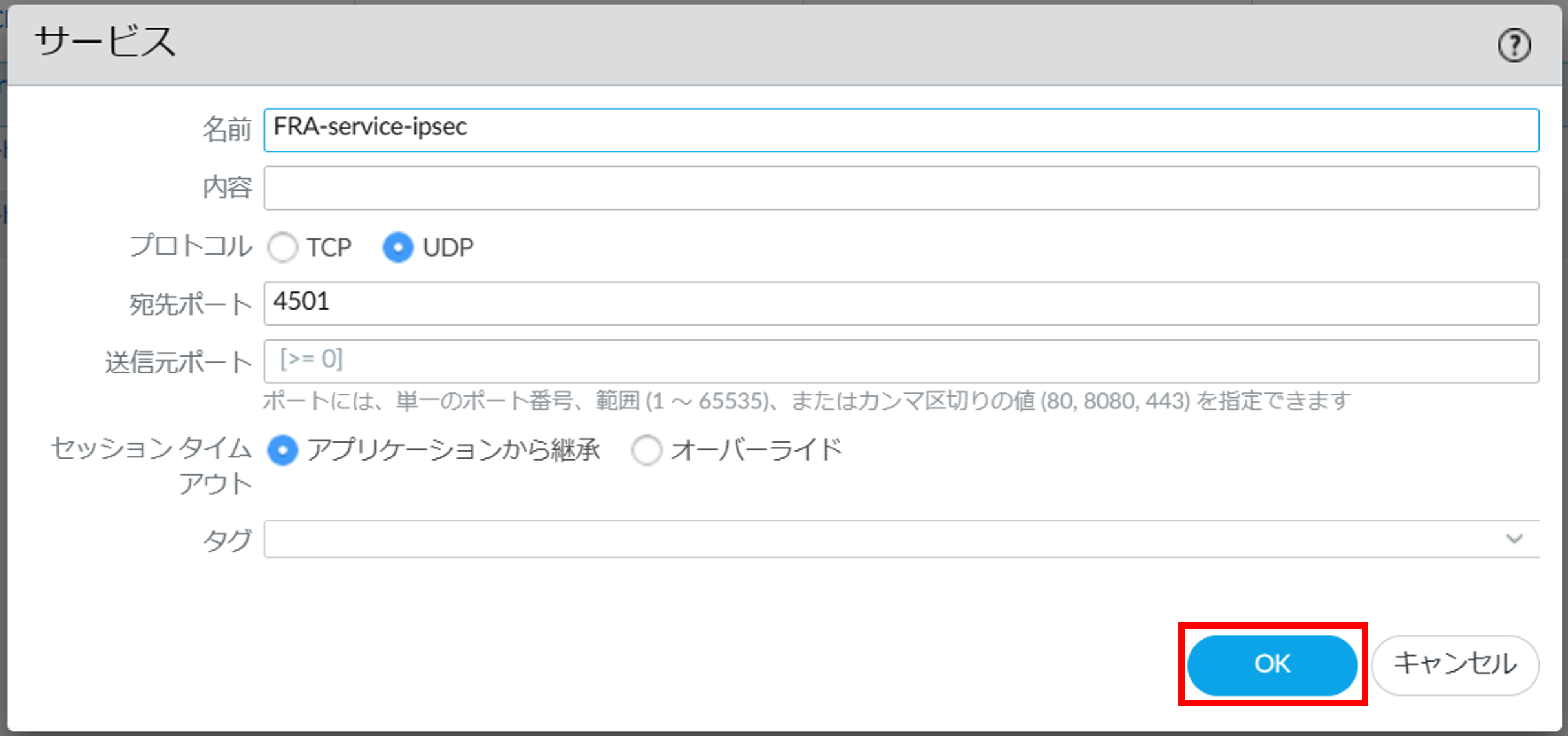This screenshot has height=736, width=1568.
Task: Focus the 名前 field containing FRA-service-ipsec
Action: (x=901, y=130)
